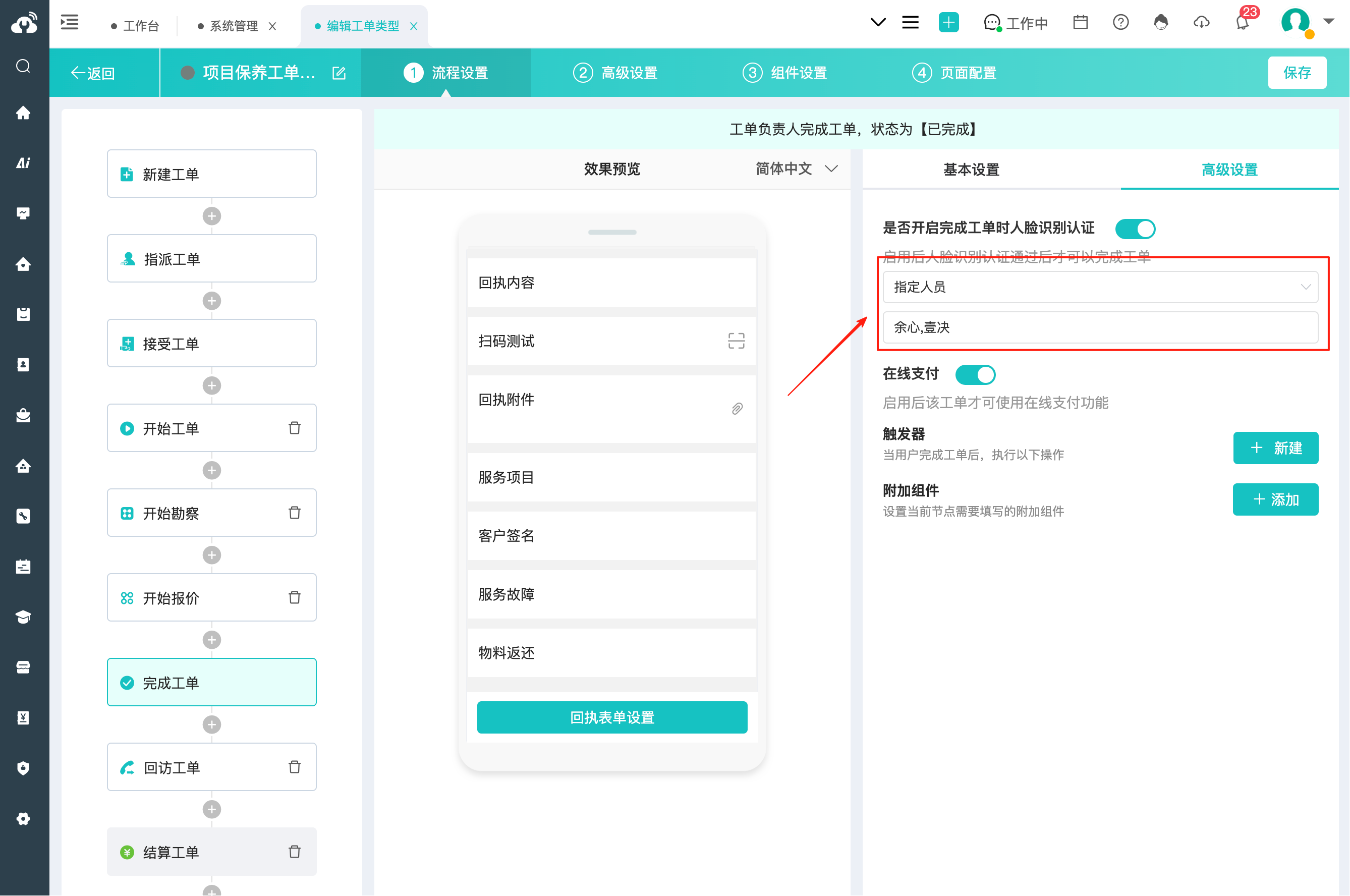
Task: Click the 保存 button
Action: (x=1297, y=73)
